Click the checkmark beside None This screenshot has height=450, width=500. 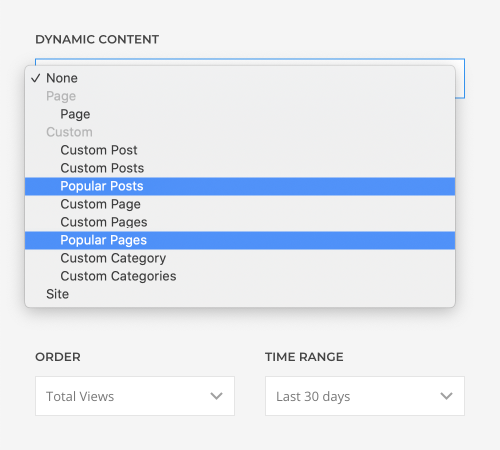pyautogui.click(x=36, y=78)
